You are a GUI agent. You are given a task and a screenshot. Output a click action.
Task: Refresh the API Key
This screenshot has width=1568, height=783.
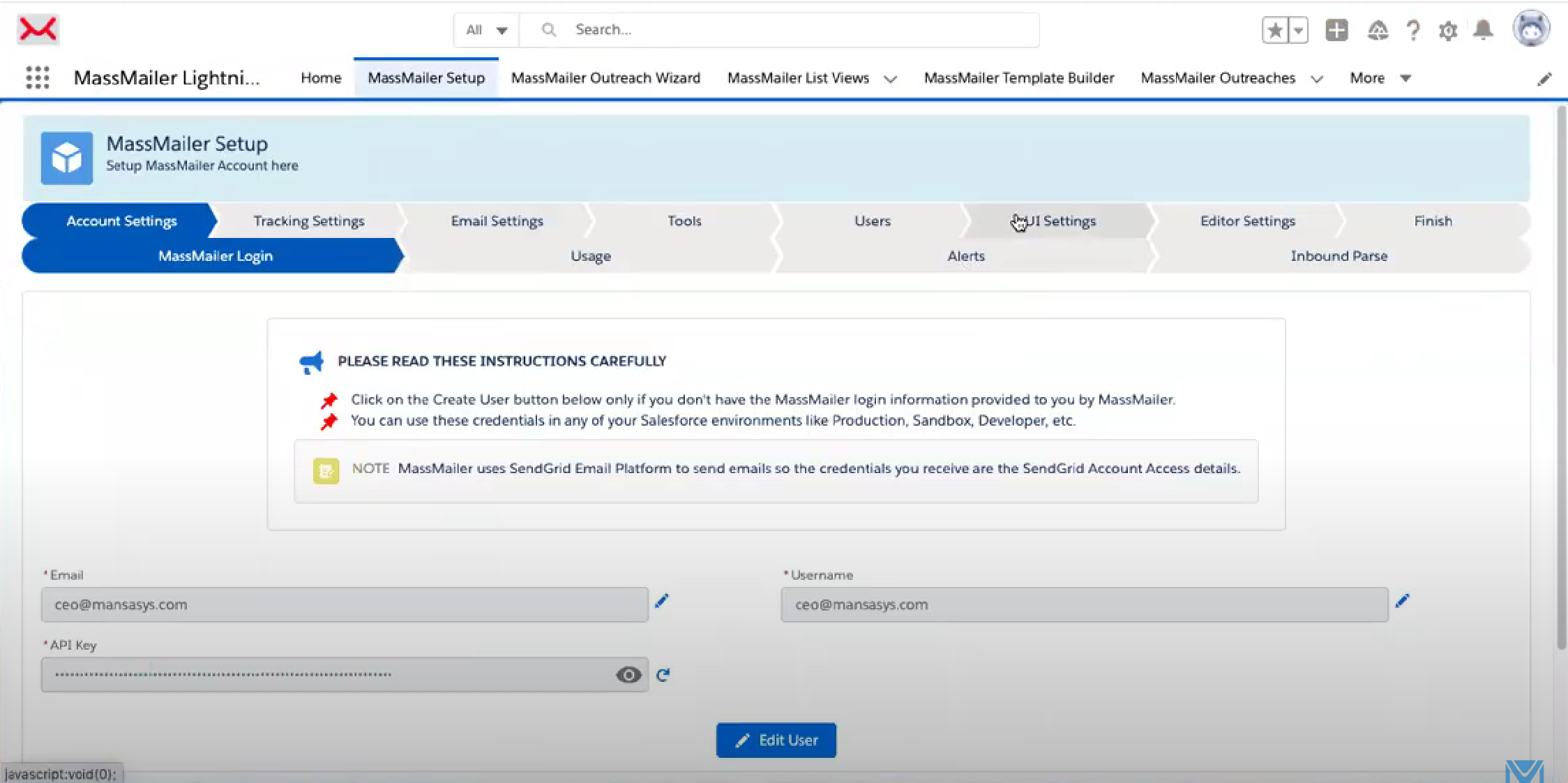pyautogui.click(x=663, y=675)
